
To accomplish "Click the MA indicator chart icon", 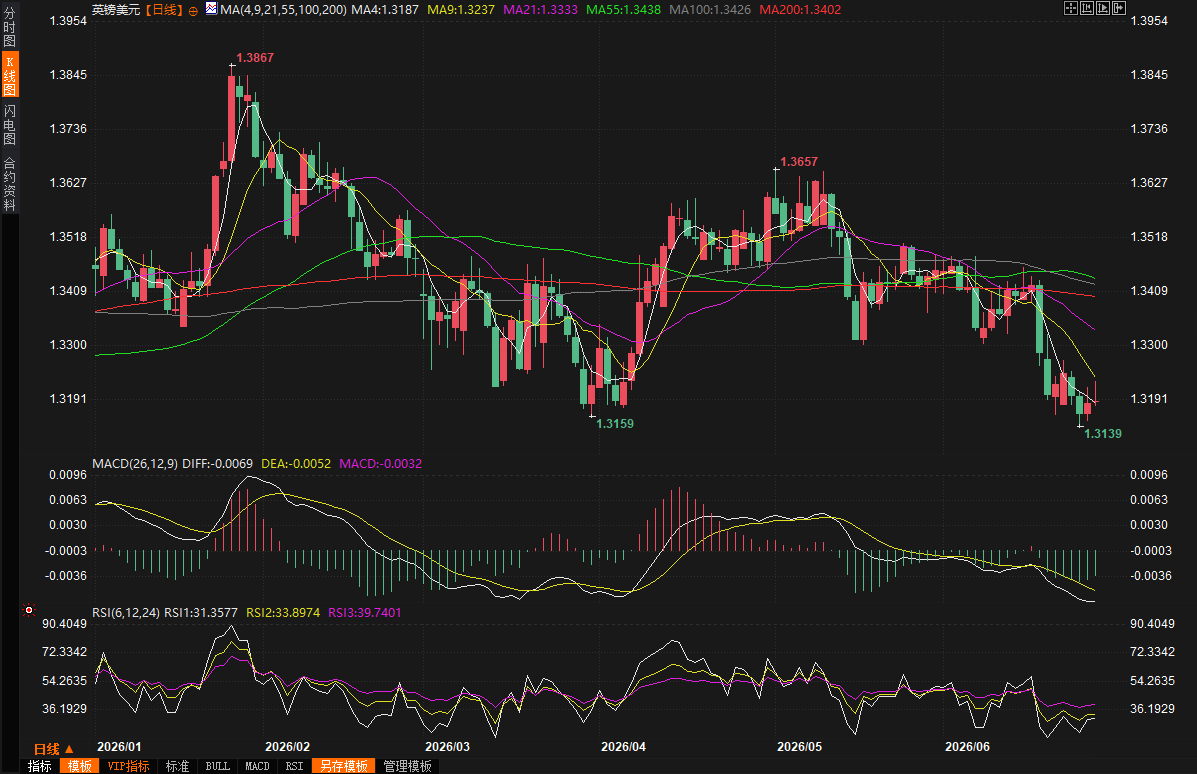I will click(211, 9).
